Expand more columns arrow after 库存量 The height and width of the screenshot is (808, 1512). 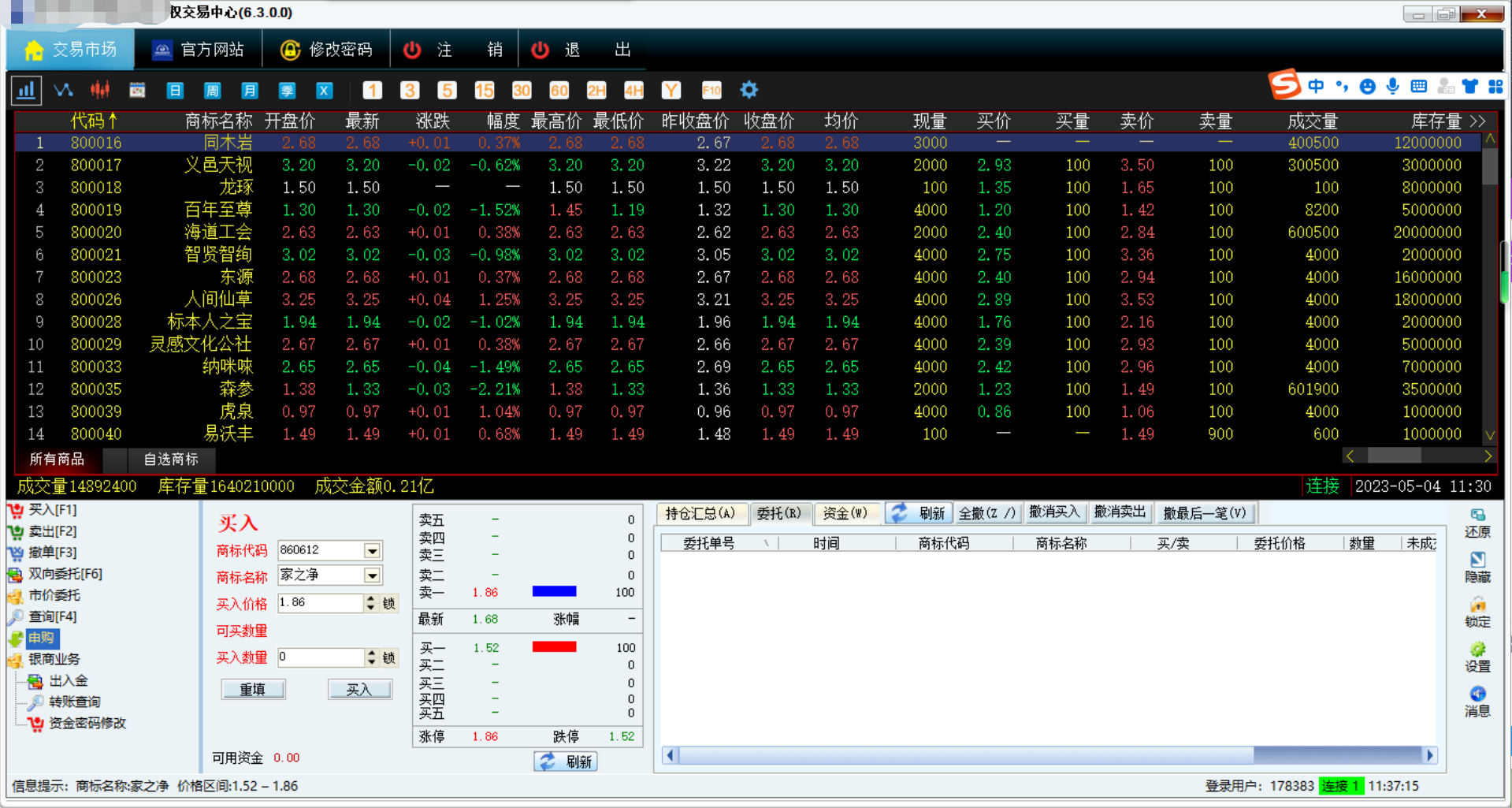pyautogui.click(x=1477, y=121)
